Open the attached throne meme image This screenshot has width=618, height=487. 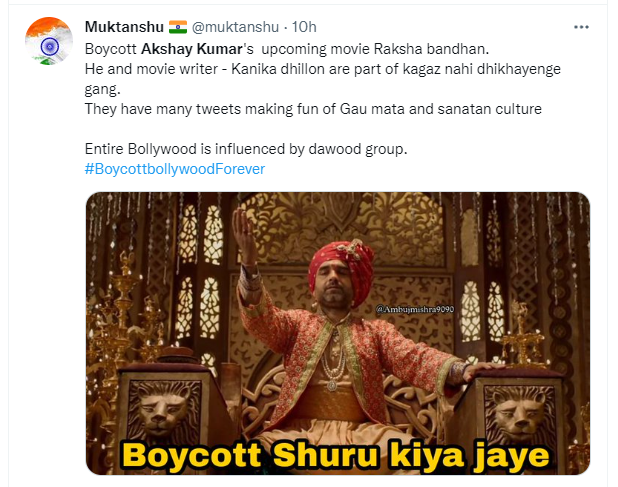click(x=338, y=333)
